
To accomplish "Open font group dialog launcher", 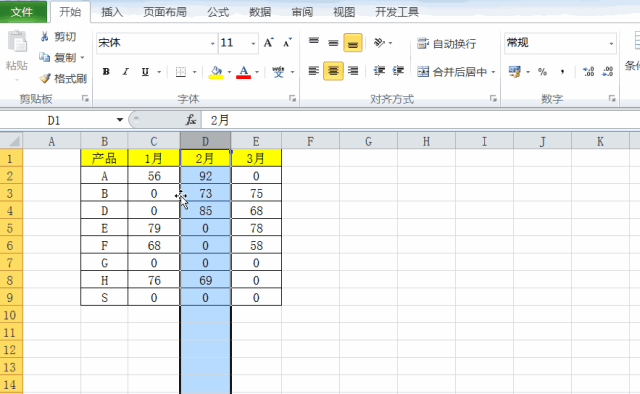I will pyautogui.click(x=292, y=98).
